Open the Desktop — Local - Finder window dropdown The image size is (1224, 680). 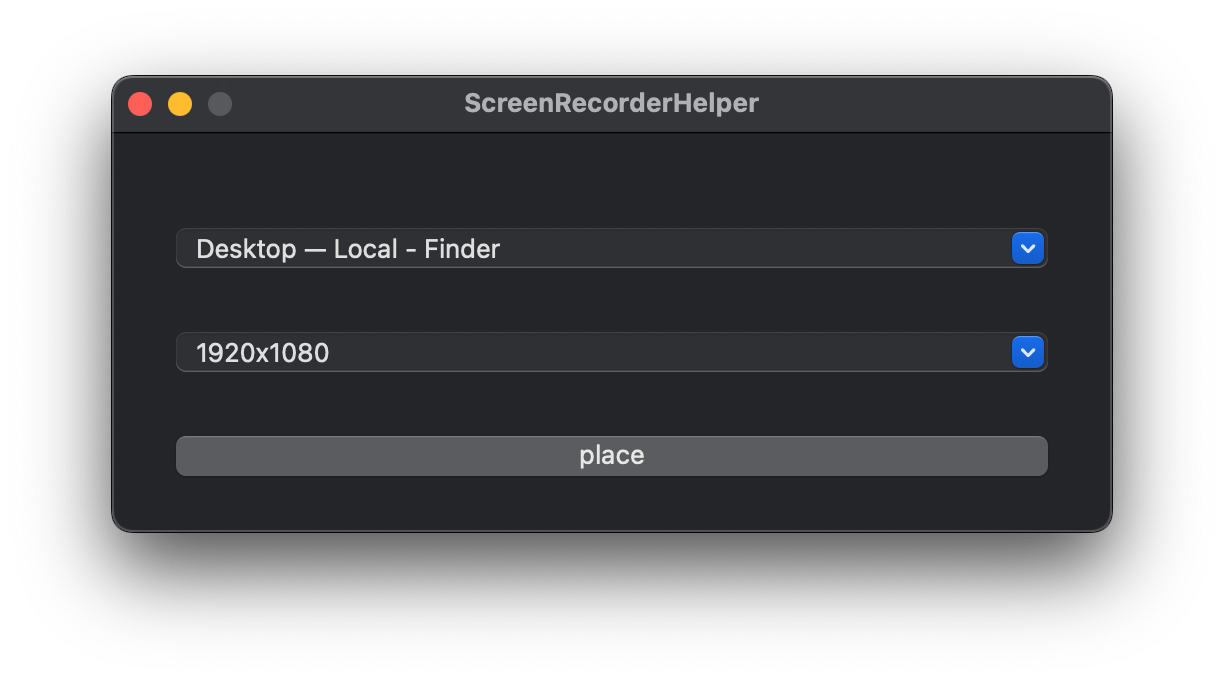tap(612, 248)
